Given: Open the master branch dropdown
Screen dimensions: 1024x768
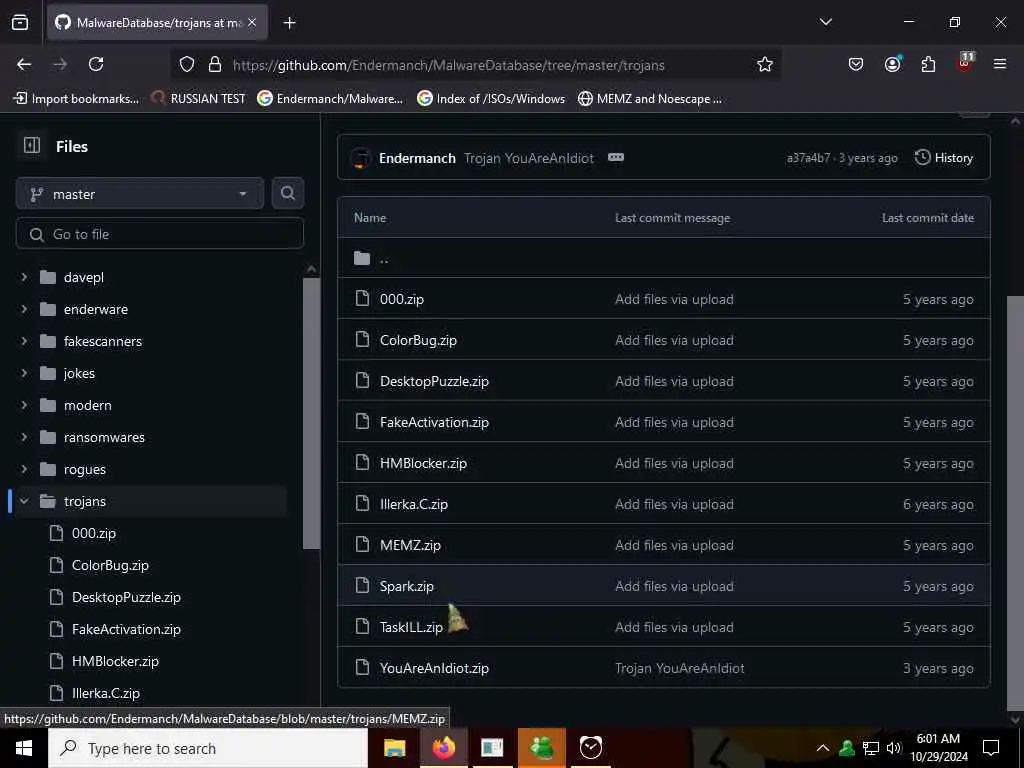Looking at the screenshot, I should click(x=140, y=193).
